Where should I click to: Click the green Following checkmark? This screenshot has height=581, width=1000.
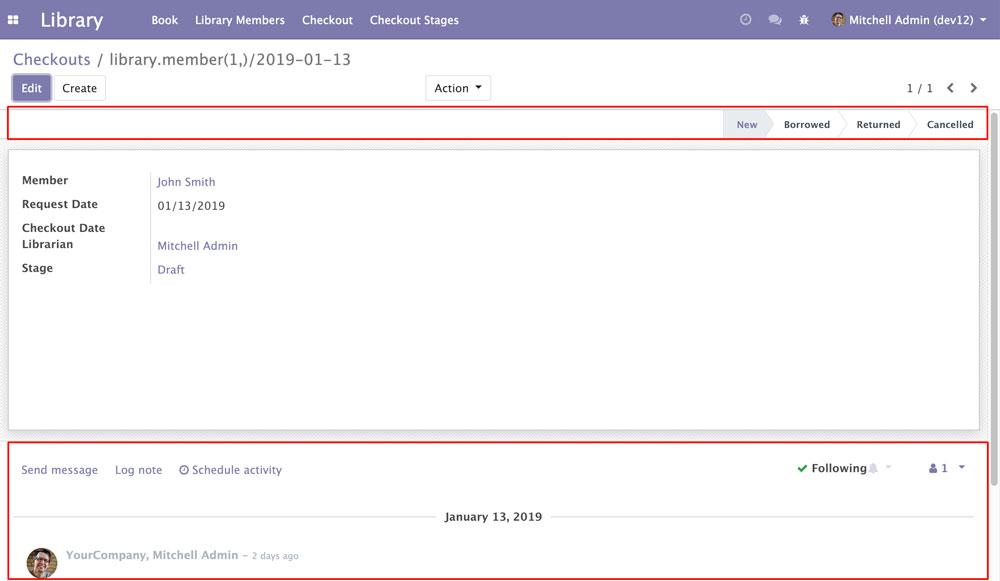coord(802,468)
